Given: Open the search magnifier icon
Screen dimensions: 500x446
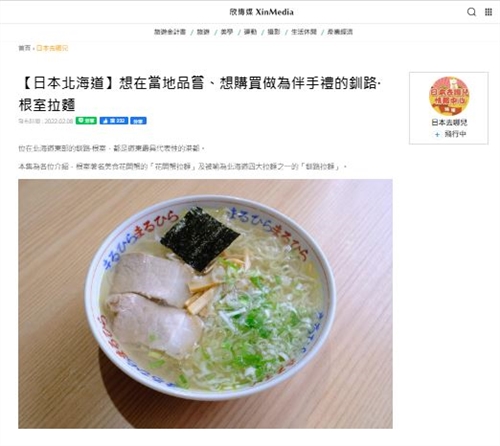Looking at the screenshot, I should pos(471,12).
